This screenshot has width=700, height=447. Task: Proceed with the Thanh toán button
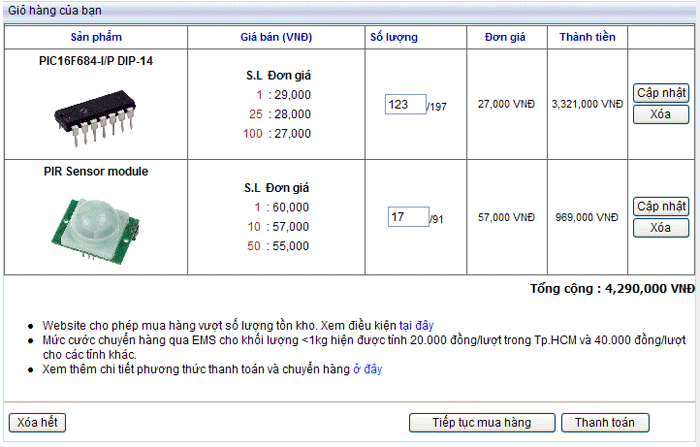598,422
